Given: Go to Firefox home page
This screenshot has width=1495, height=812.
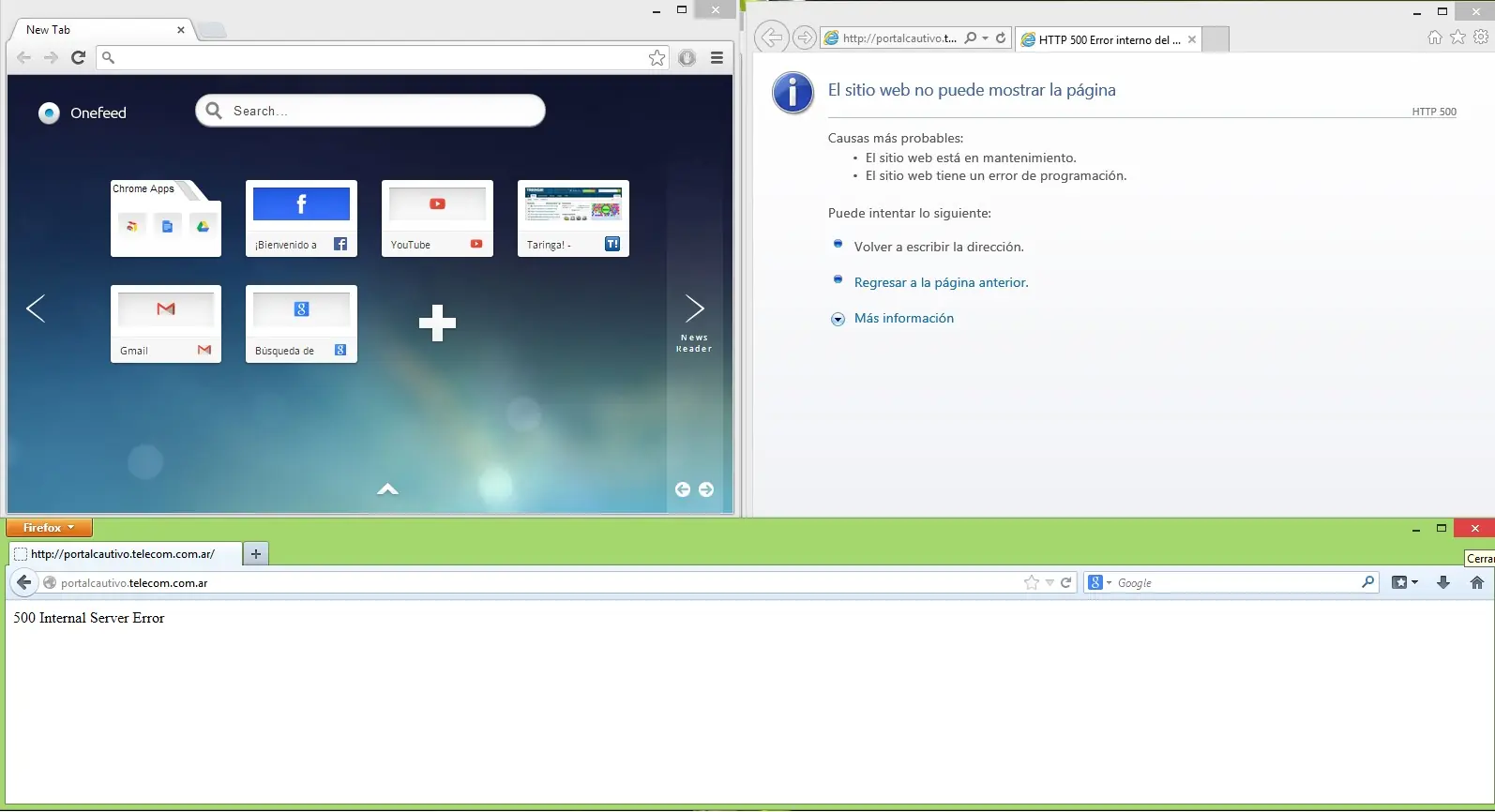Looking at the screenshot, I should (1477, 582).
